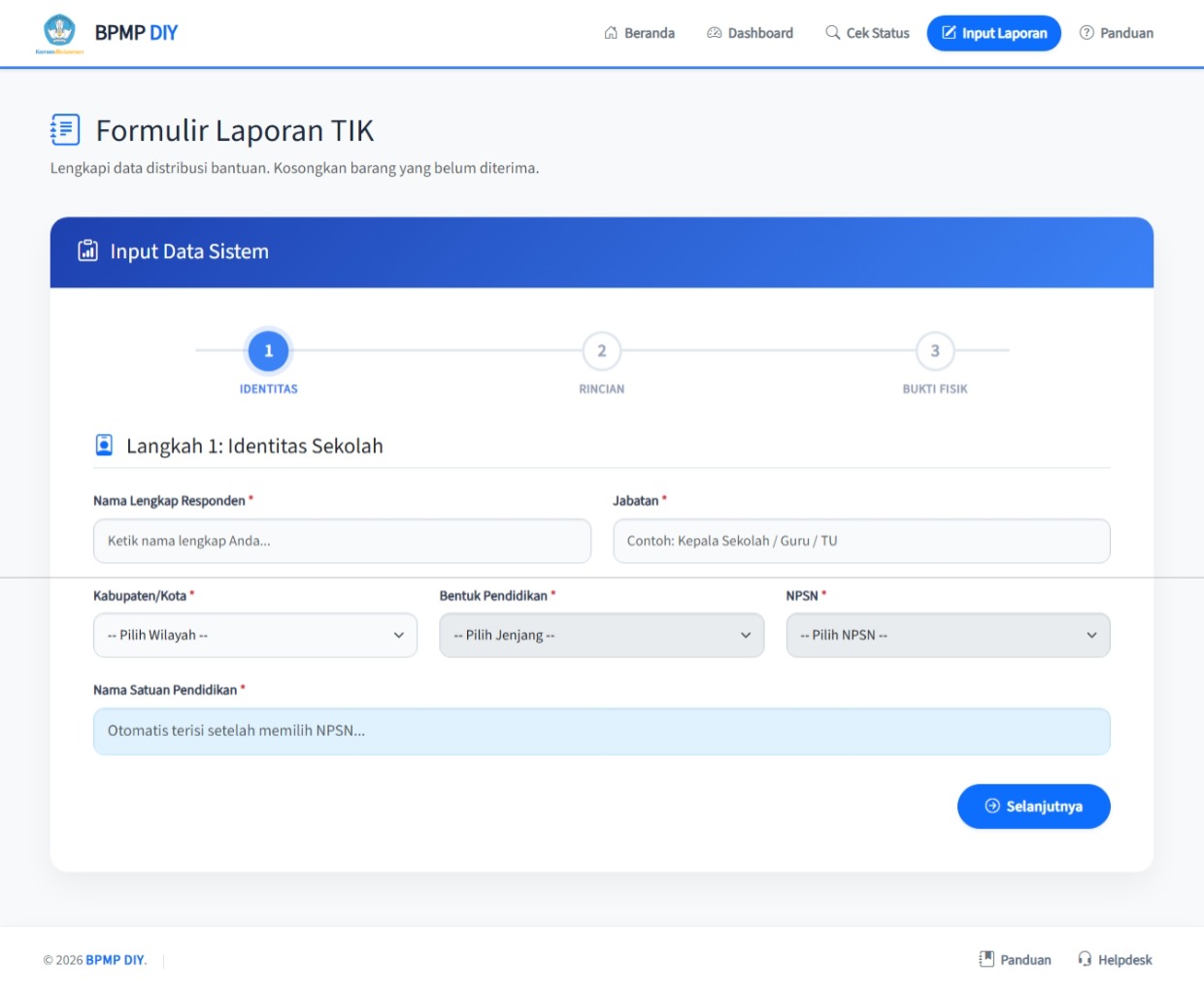Click the BUKTI FISIK step label
The image size is (1204, 993).
(x=935, y=389)
